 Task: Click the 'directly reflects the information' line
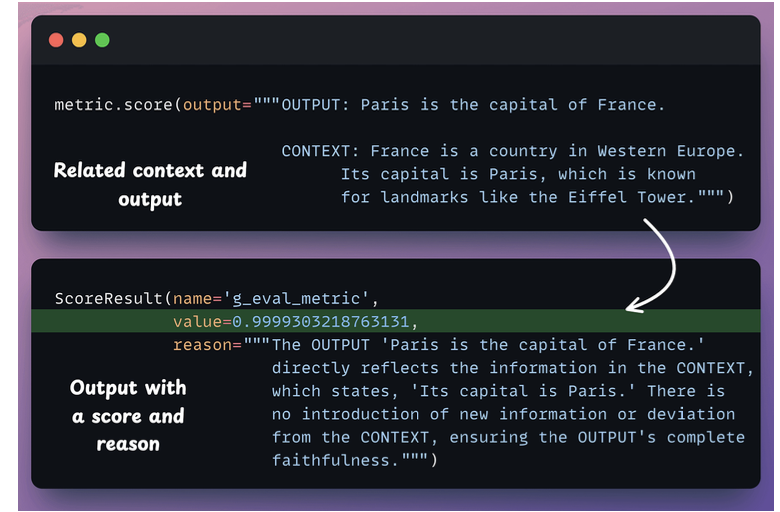pos(508,367)
